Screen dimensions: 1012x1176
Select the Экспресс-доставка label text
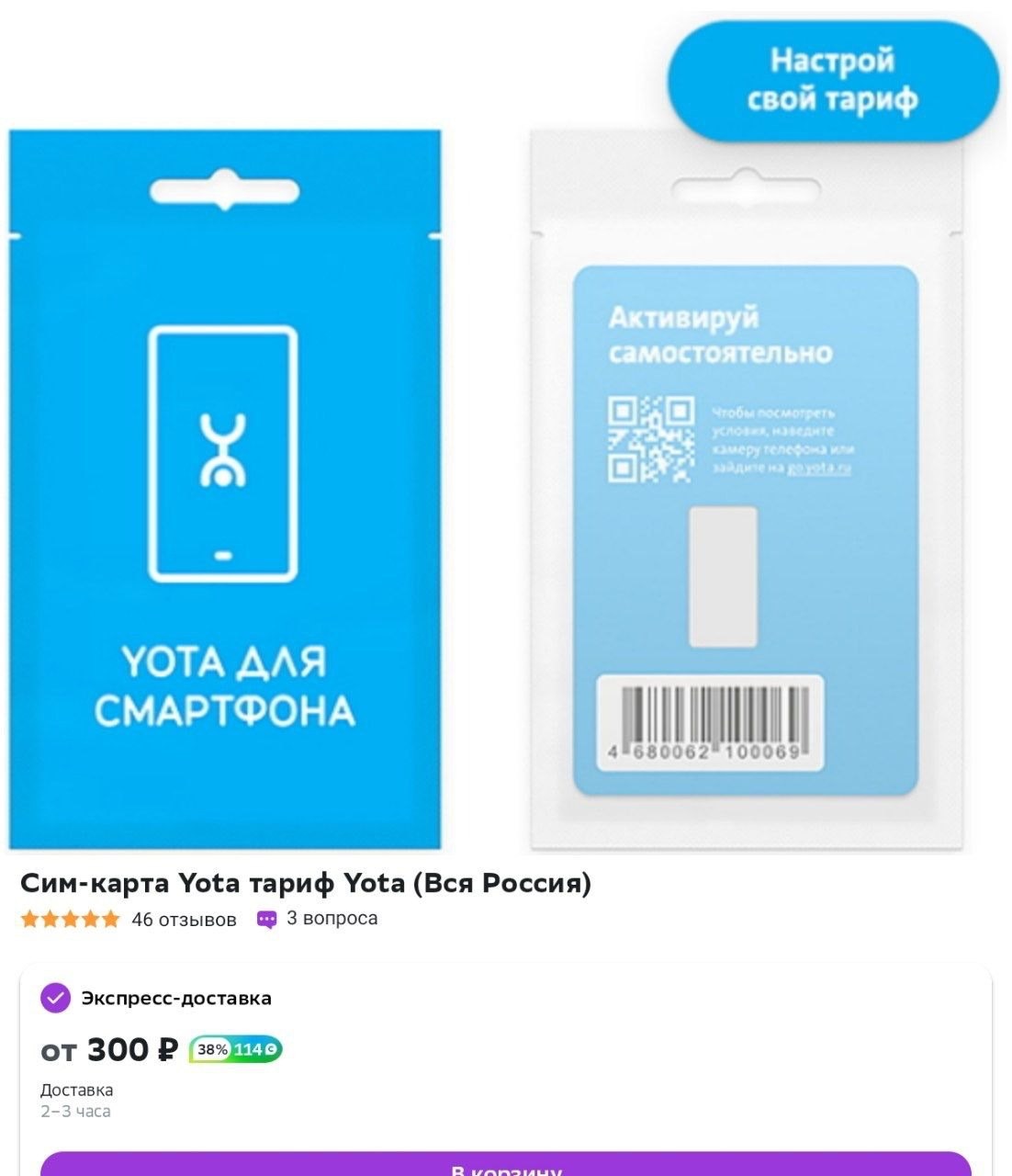point(176,998)
